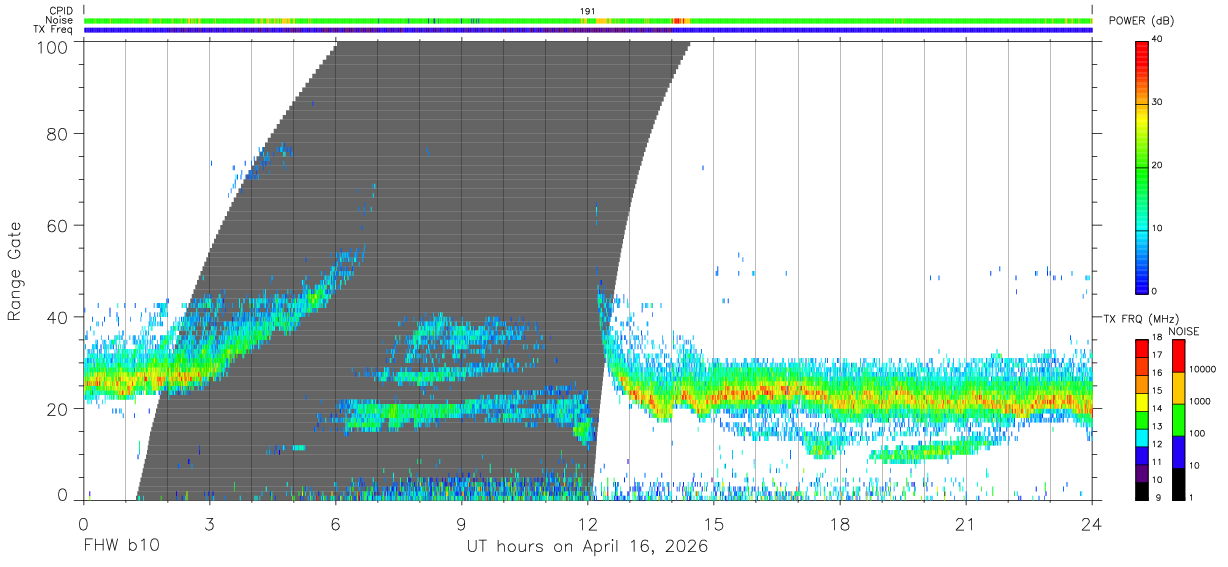Click the TX FRQ (MHz) color scale

point(1142,420)
